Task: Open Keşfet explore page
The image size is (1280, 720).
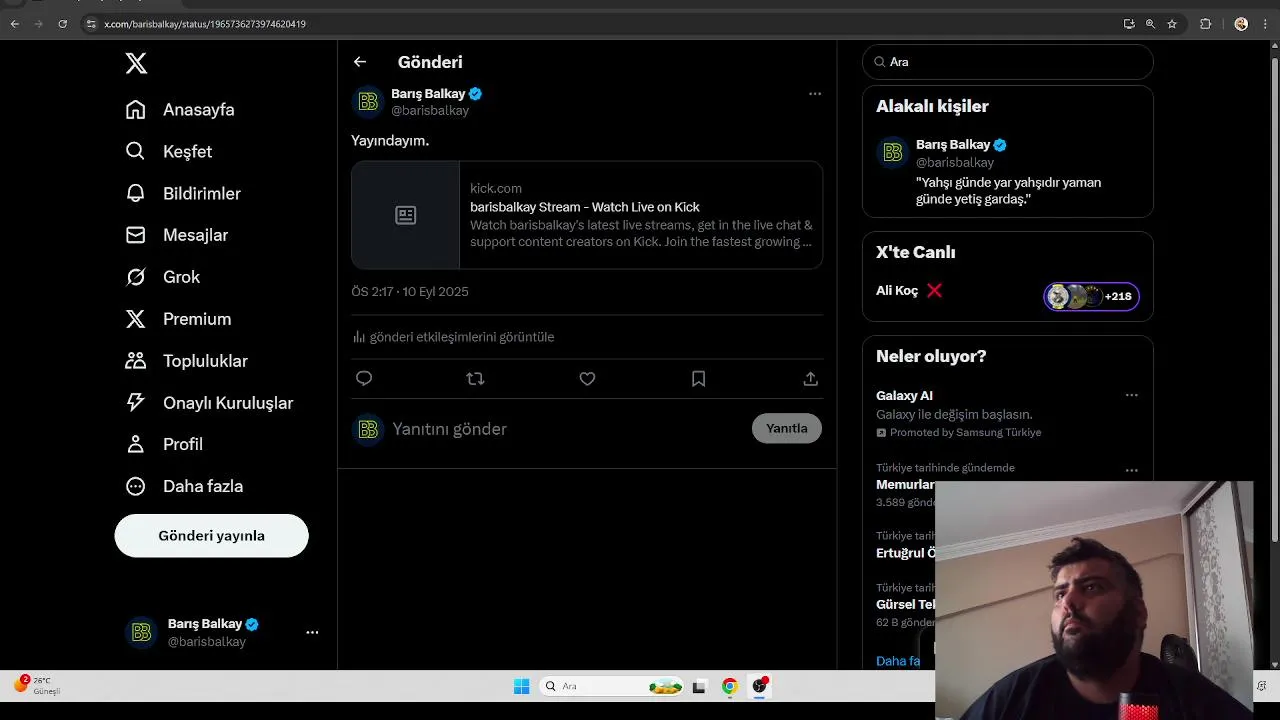Action: tap(169, 152)
